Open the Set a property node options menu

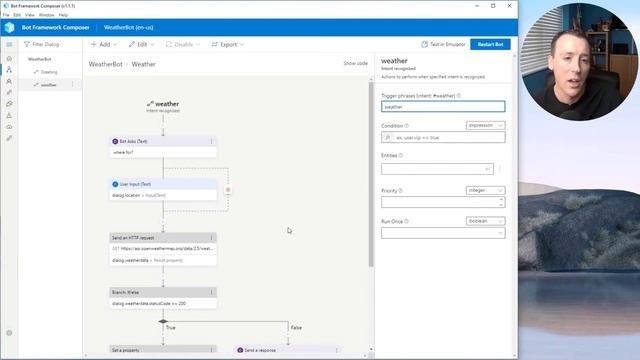pyautogui.click(x=211, y=350)
